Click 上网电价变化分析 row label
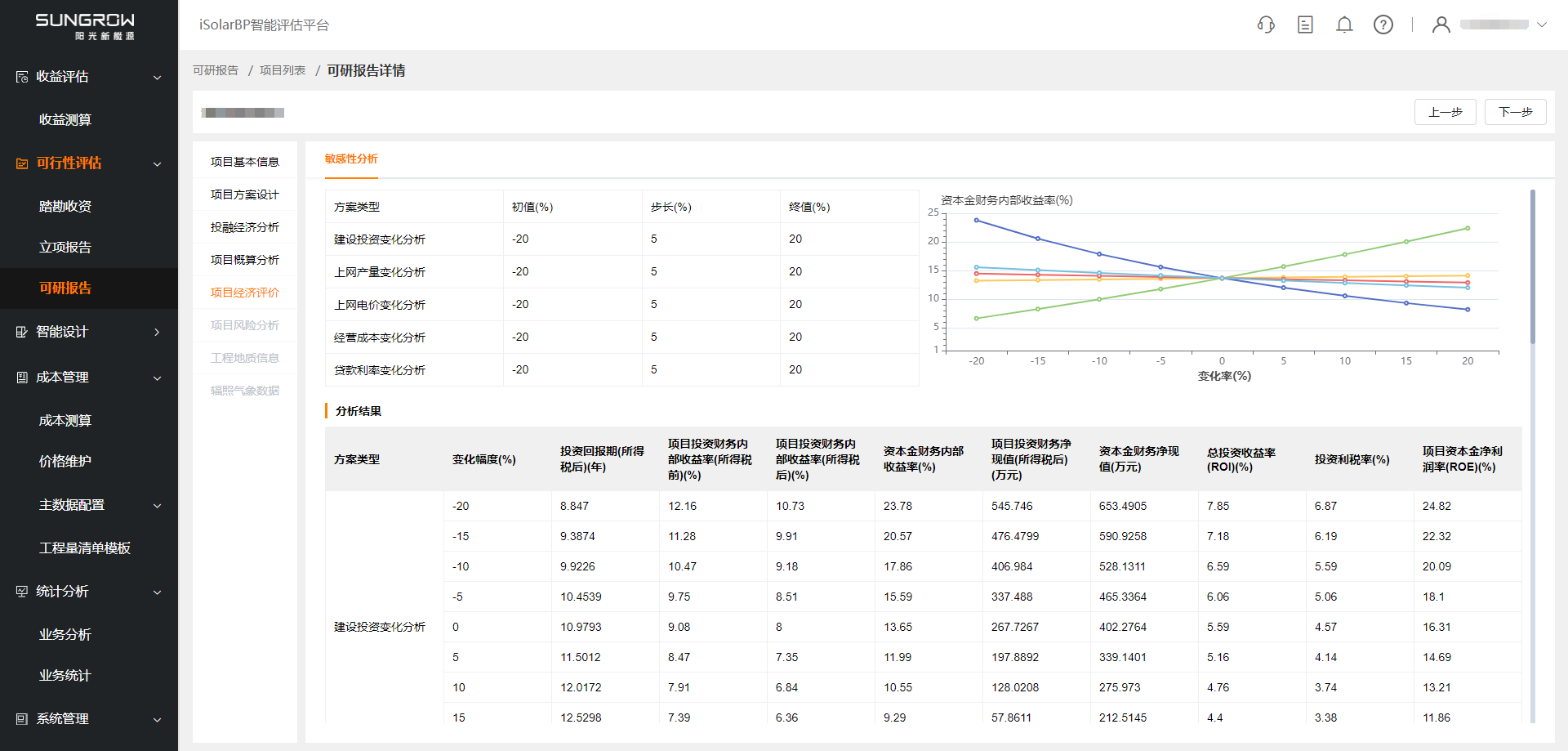 click(380, 305)
